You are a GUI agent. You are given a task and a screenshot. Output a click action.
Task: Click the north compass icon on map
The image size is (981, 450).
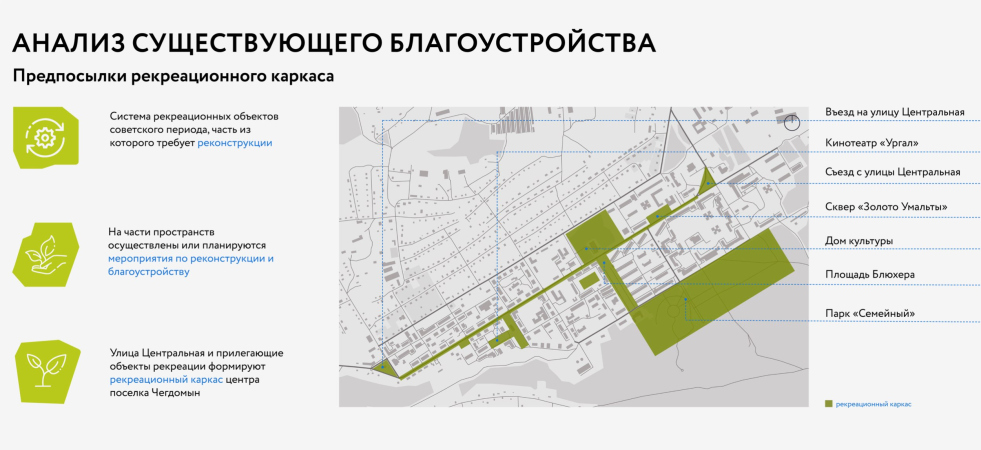pyautogui.click(x=792, y=123)
